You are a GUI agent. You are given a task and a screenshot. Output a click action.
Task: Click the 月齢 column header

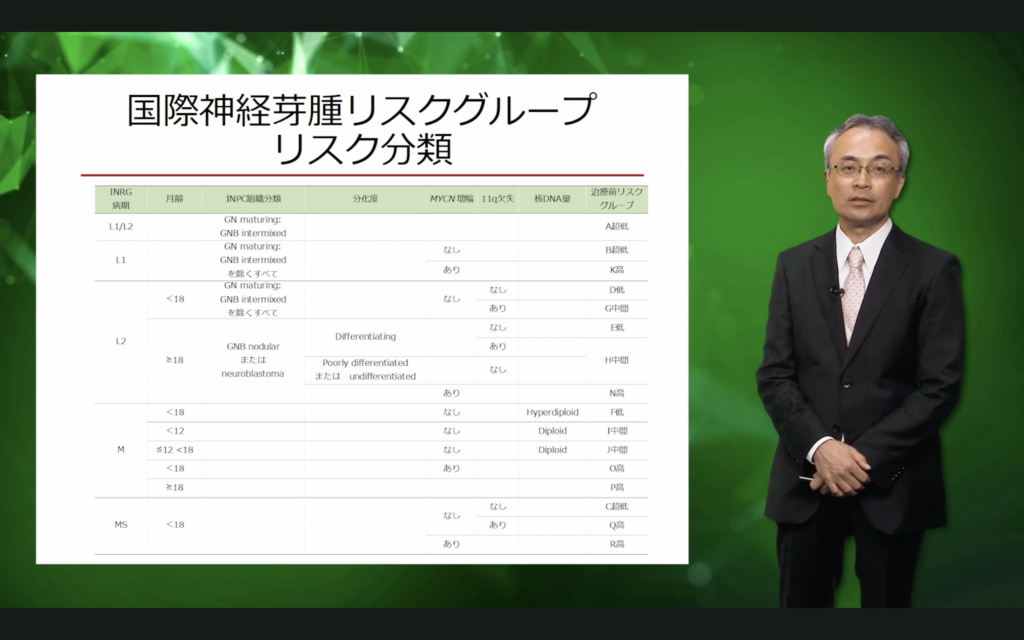pos(173,198)
